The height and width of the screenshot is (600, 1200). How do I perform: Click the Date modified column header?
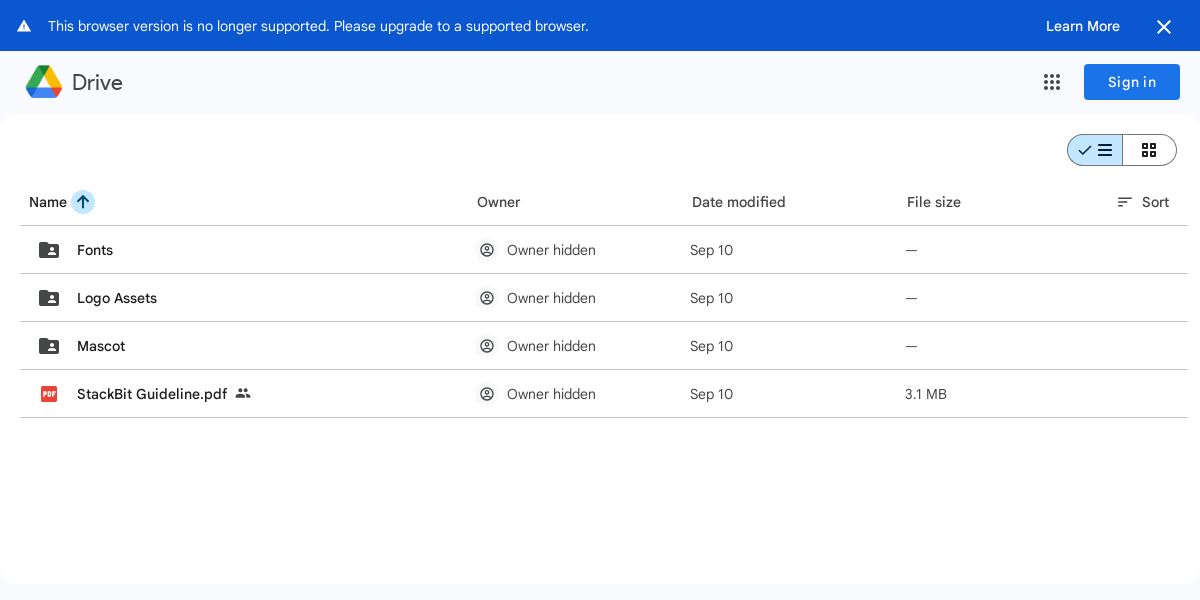click(738, 202)
